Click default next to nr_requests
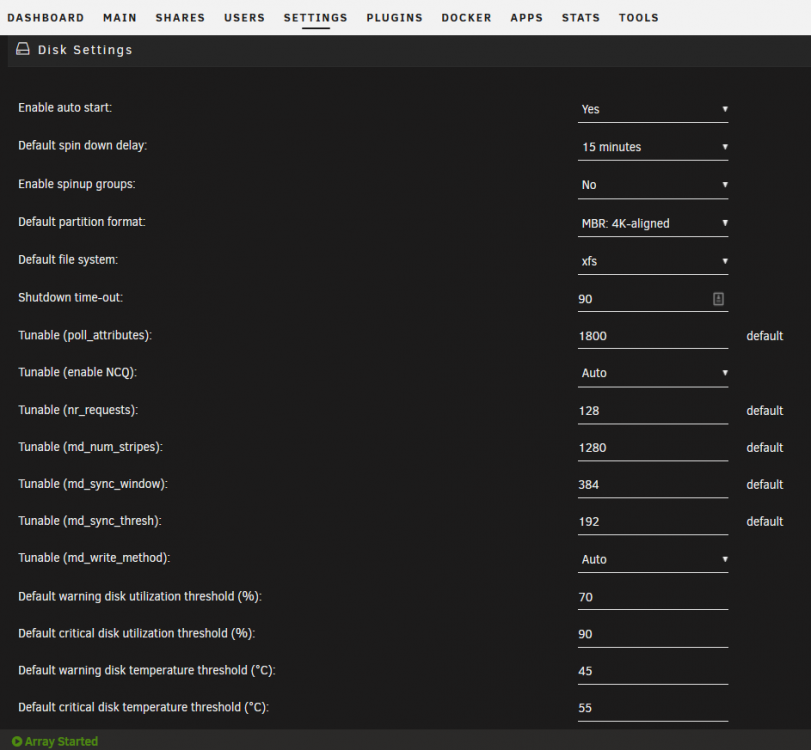This screenshot has width=811, height=750. (x=764, y=411)
